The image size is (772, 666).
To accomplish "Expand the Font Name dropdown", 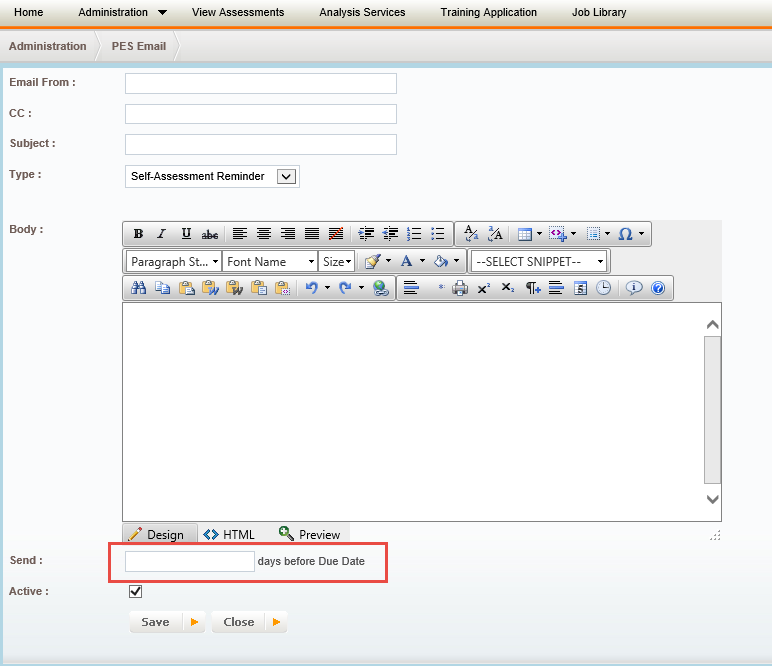I will click(x=269, y=261).
